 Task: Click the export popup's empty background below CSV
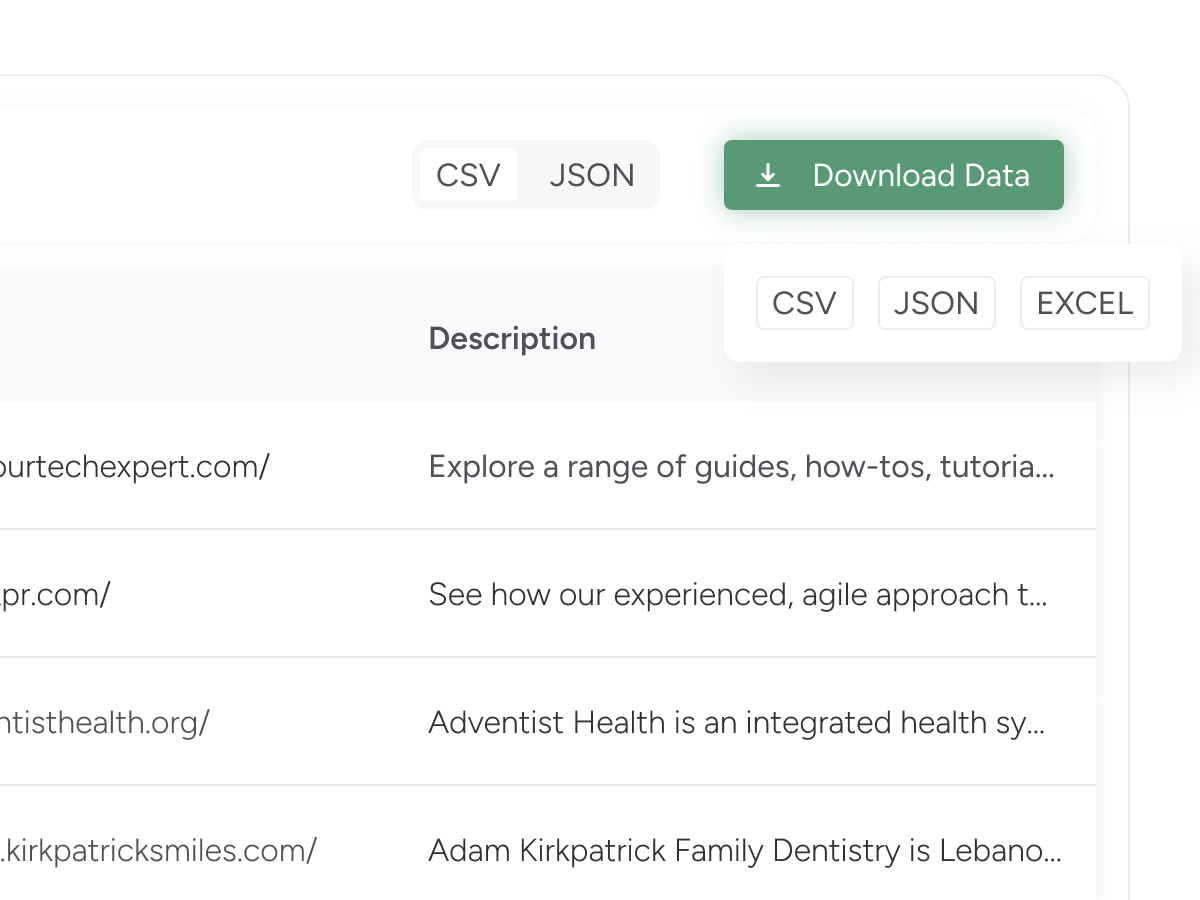804,345
